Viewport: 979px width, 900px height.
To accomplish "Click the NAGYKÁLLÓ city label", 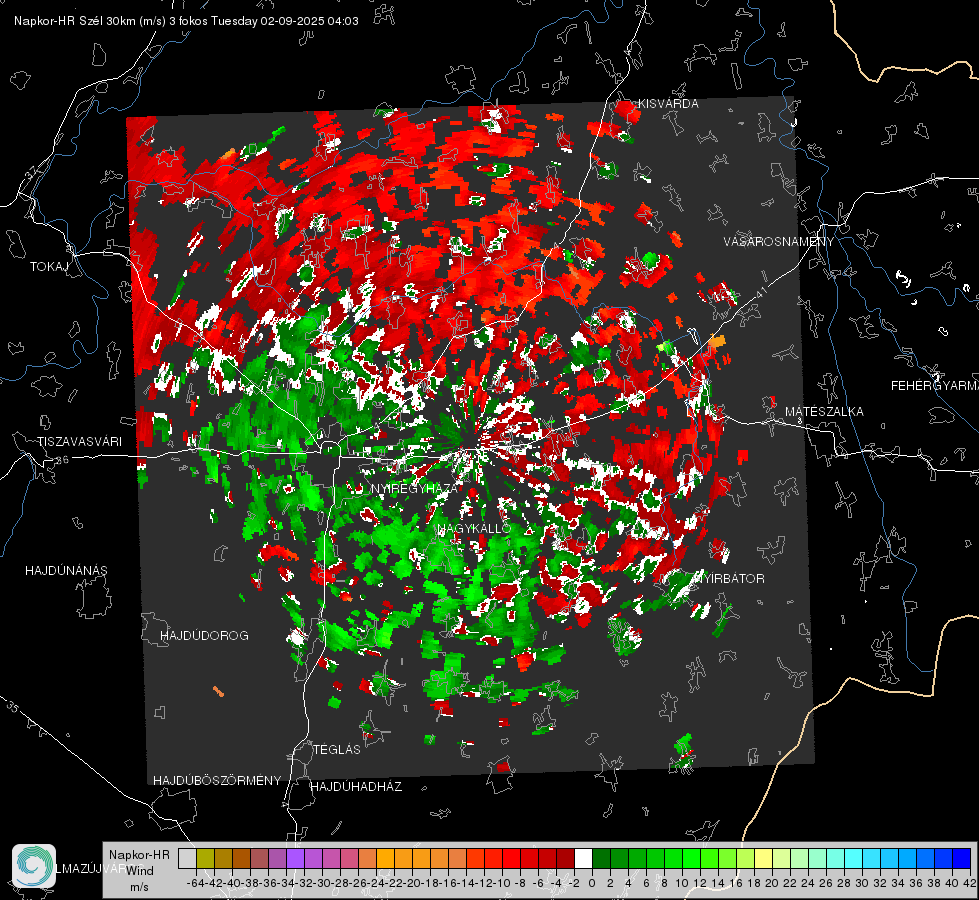I will [x=475, y=528].
